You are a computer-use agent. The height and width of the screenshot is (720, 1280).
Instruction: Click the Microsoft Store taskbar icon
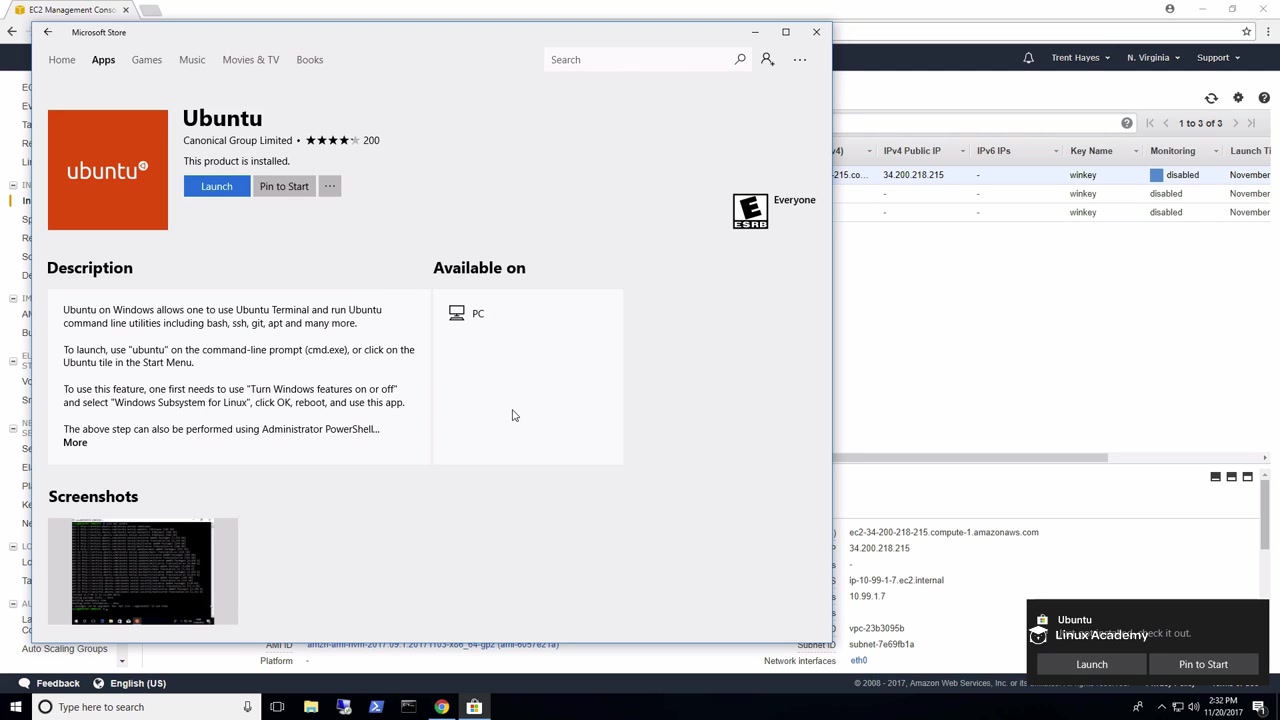474,707
